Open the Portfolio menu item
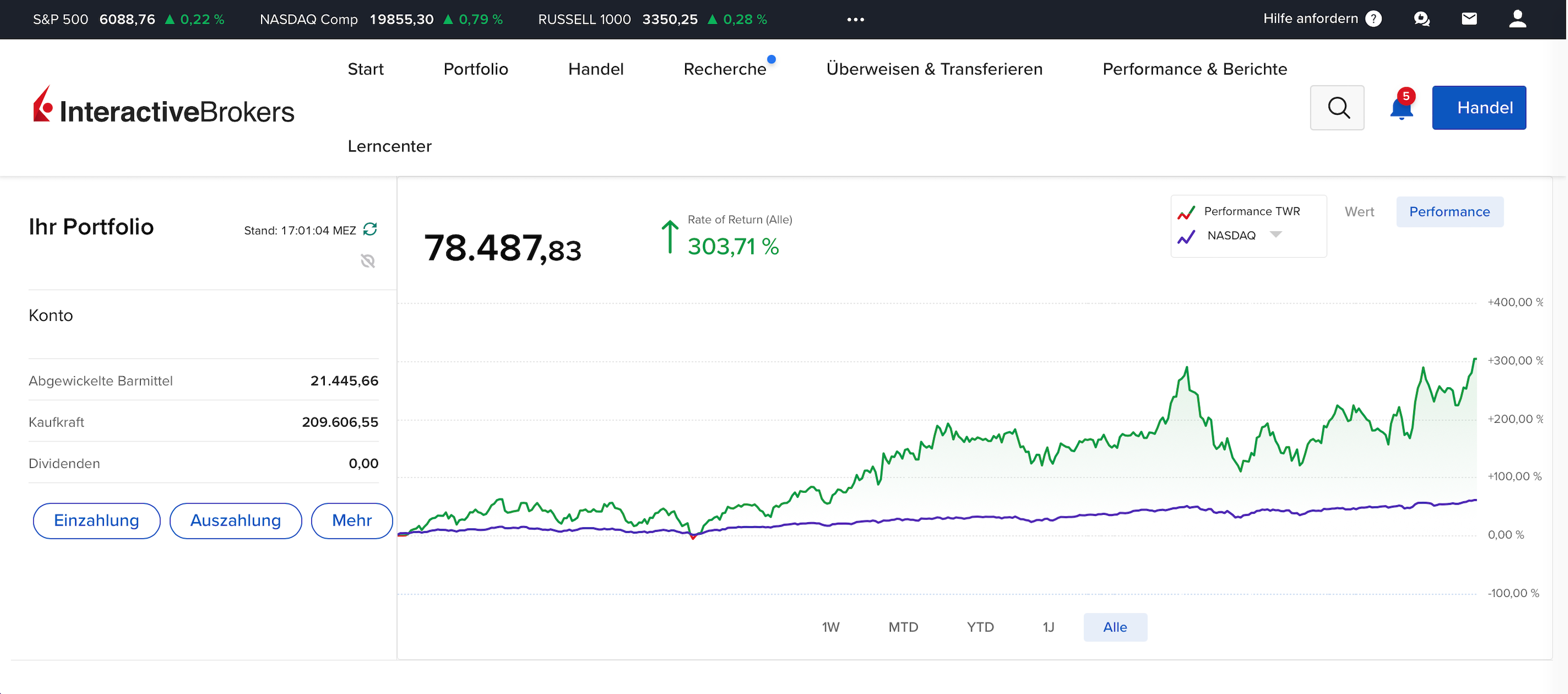Screen dimensions: 1568x694 476,69
